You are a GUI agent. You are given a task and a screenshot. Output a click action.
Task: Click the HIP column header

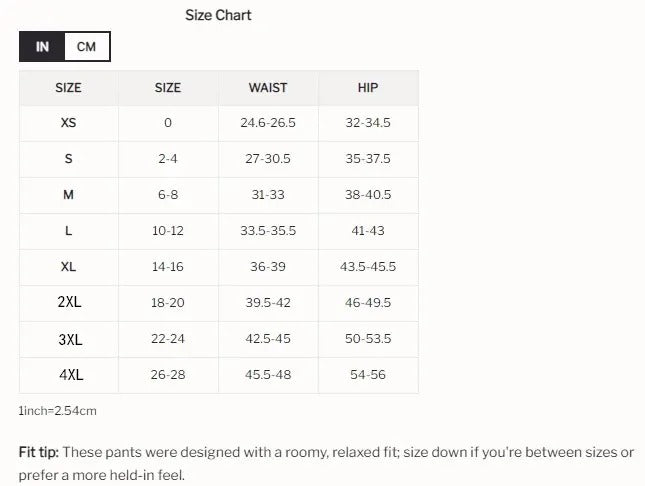coord(368,88)
